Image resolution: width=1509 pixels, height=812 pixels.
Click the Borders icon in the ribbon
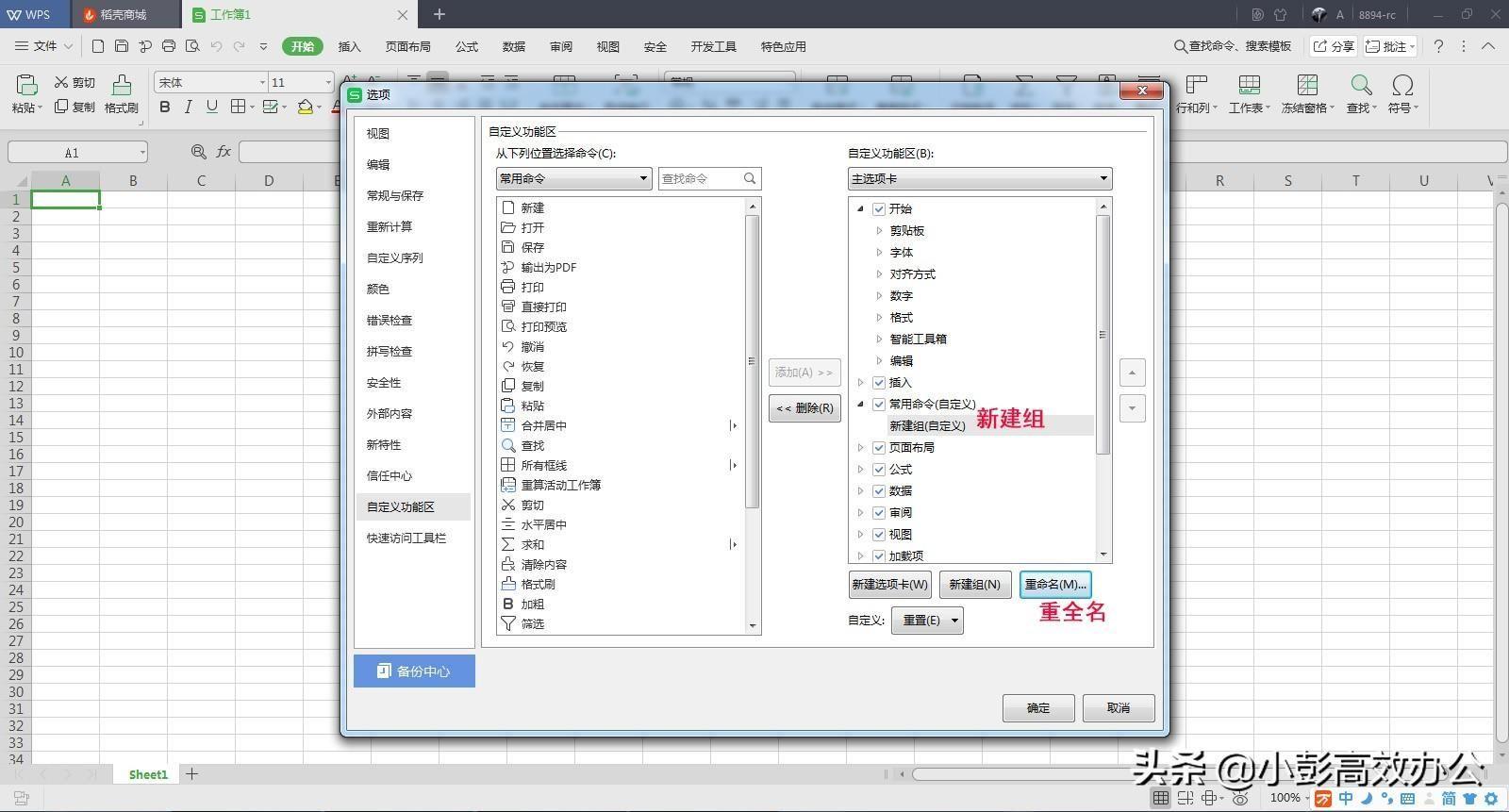(239, 107)
